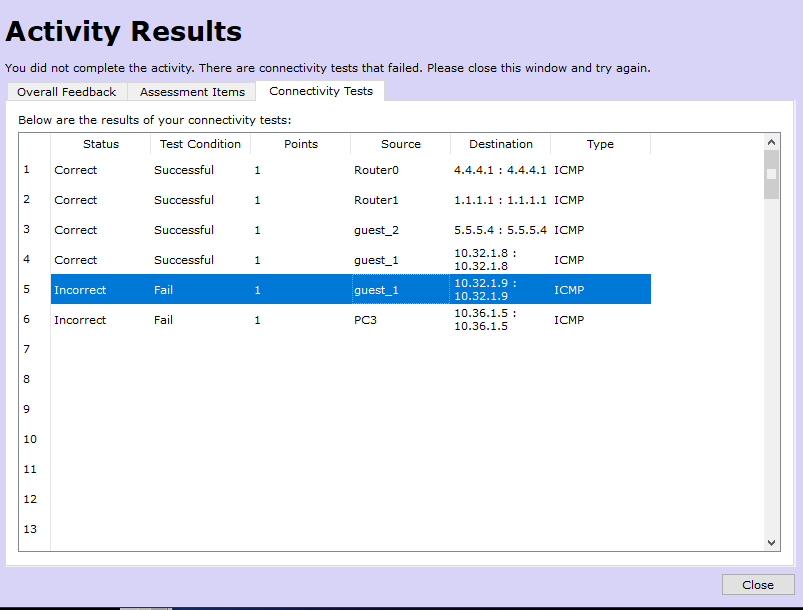Click the Incorrect status in PC3 row

[100, 320]
